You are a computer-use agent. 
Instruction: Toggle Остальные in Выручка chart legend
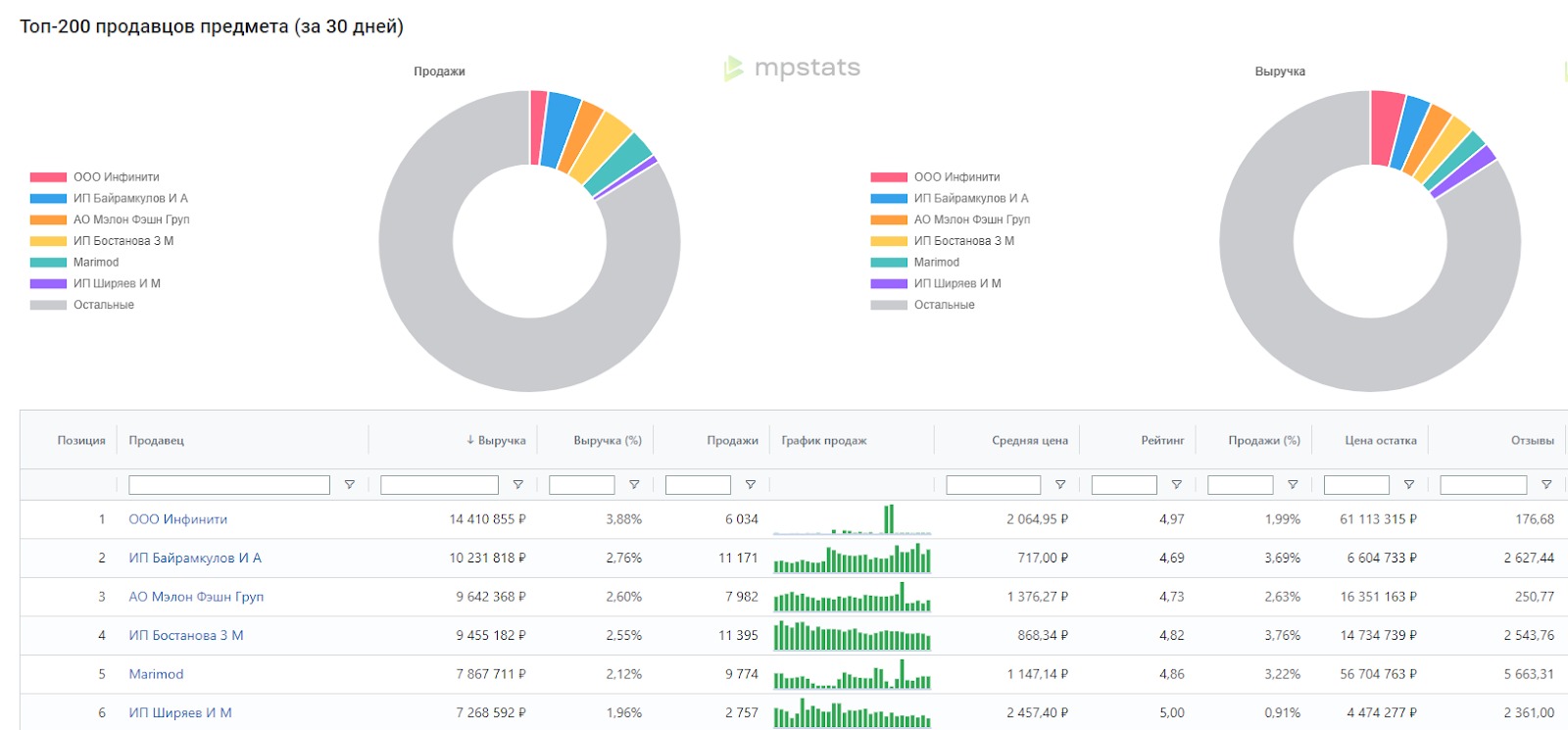(x=923, y=305)
